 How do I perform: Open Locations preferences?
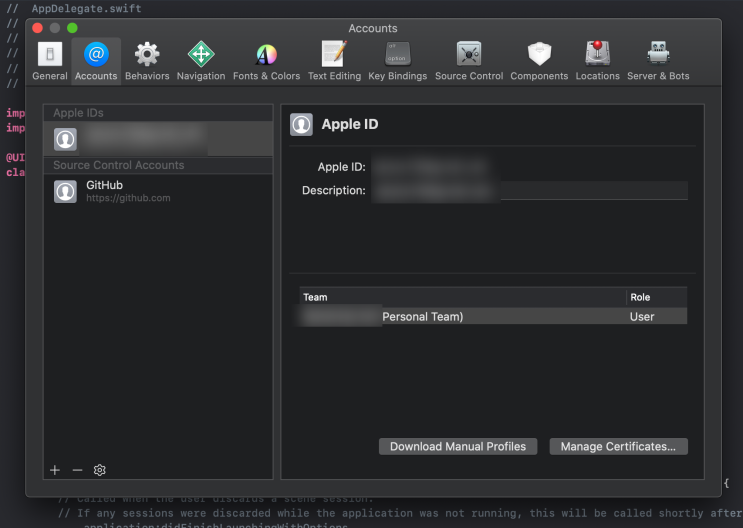pyautogui.click(x=598, y=61)
